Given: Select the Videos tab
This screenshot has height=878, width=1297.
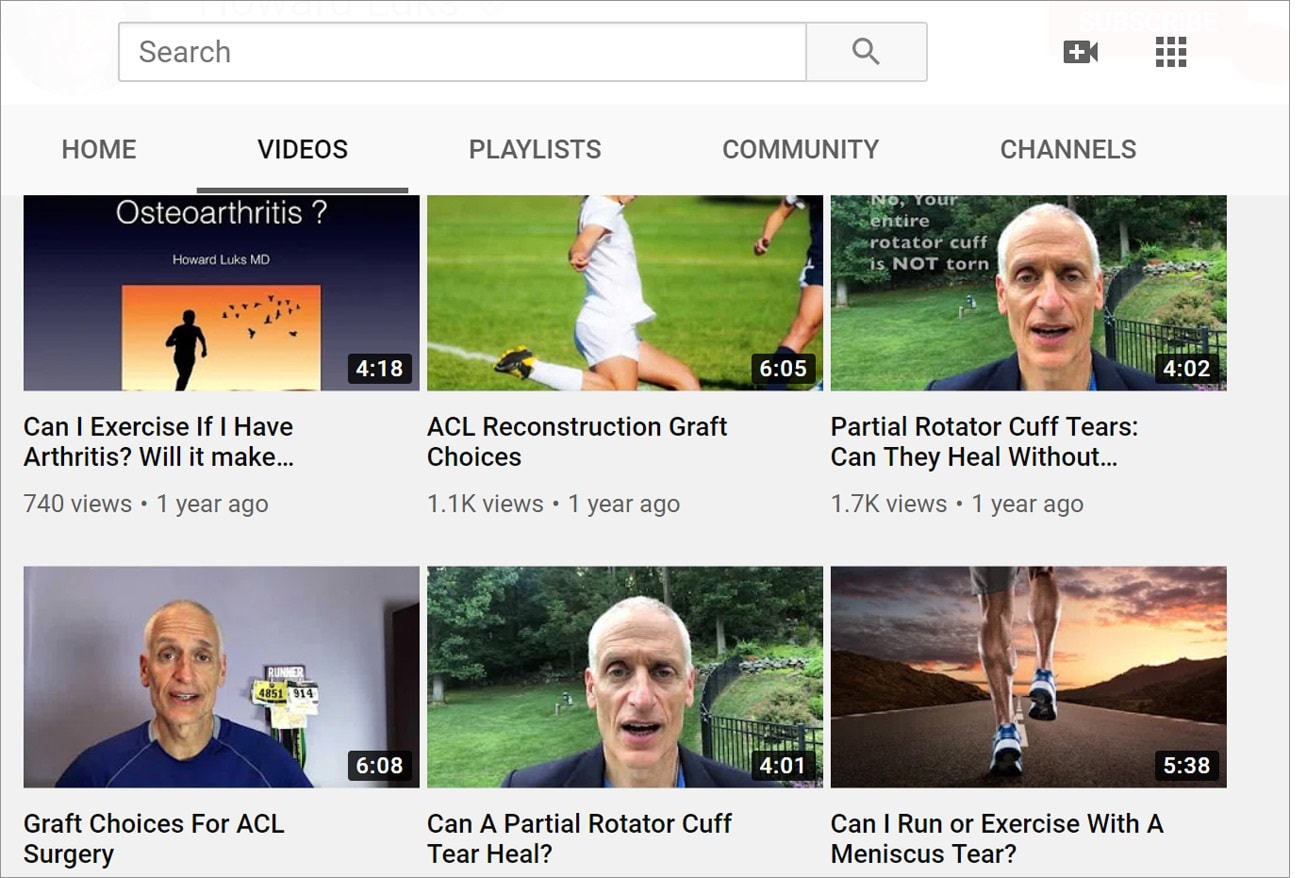Looking at the screenshot, I should point(302,150).
